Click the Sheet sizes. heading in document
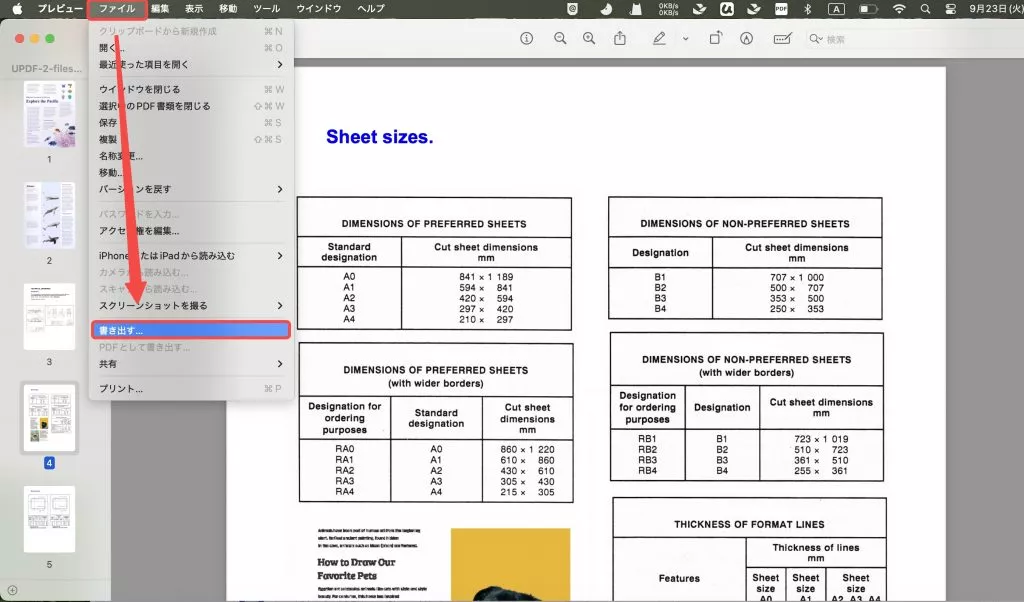1024x602 pixels. [379, 137]
